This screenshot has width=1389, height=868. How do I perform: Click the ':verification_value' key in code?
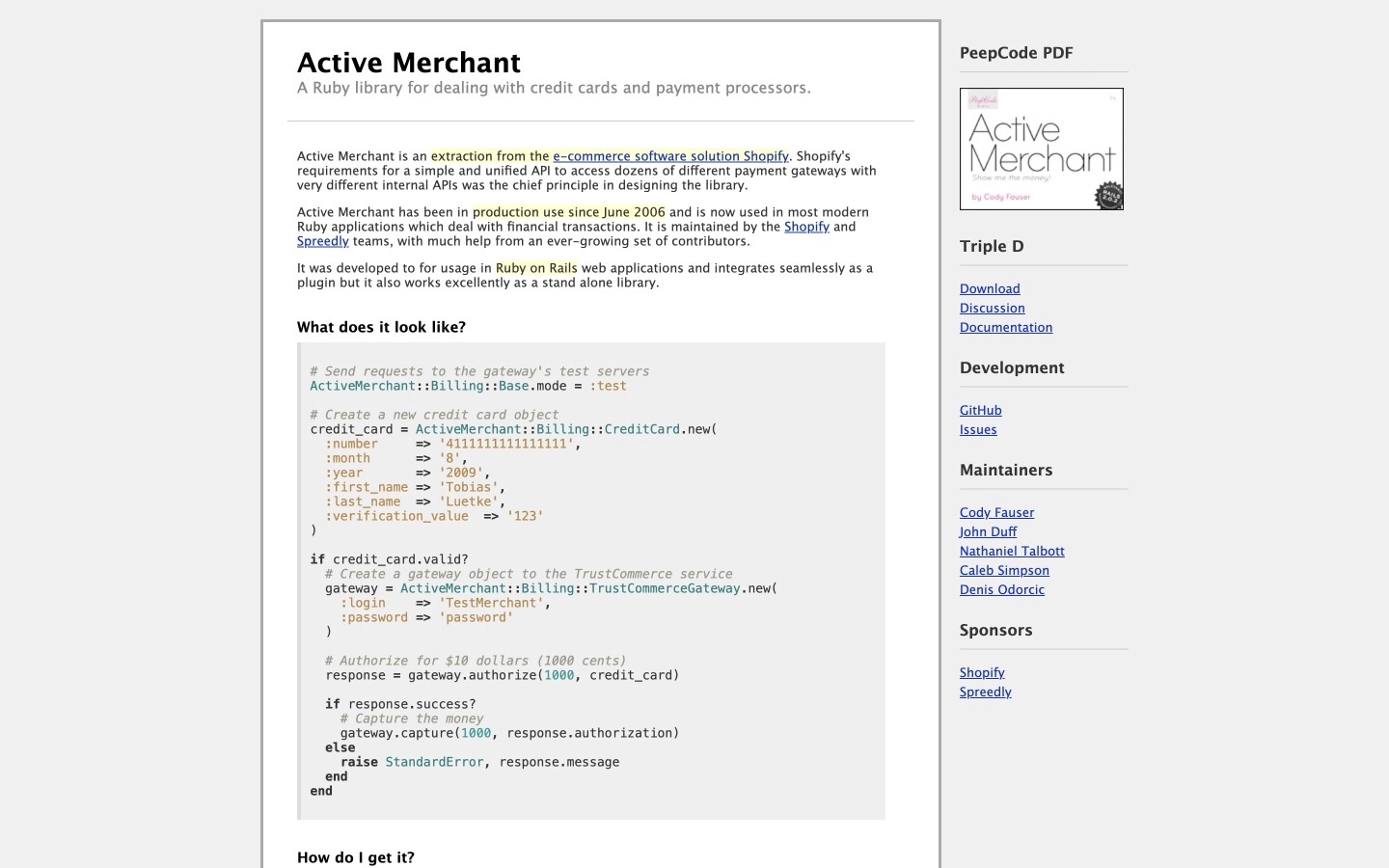pyautogui.click(x=396, y=516)
